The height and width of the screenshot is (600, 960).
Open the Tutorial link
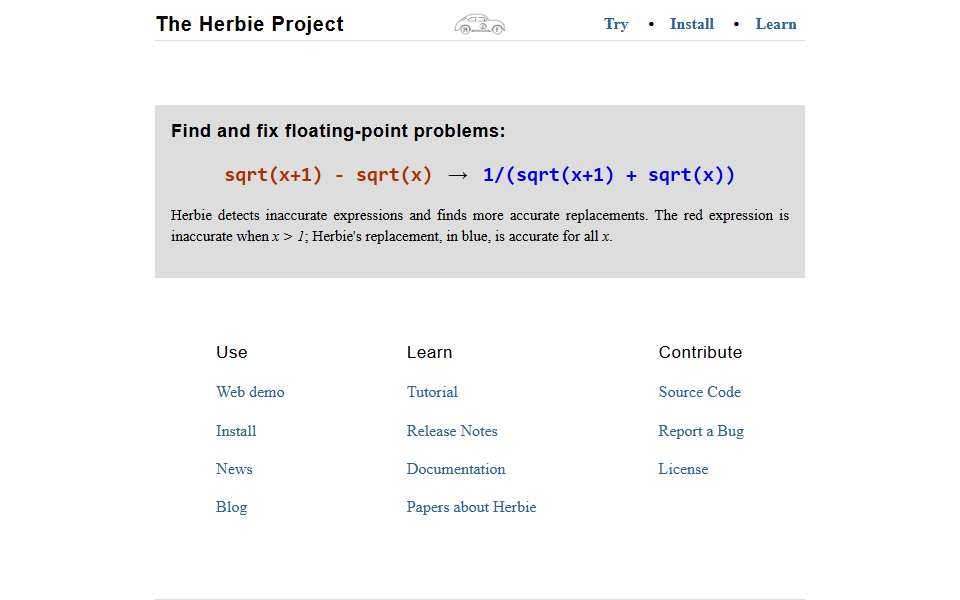432,392
